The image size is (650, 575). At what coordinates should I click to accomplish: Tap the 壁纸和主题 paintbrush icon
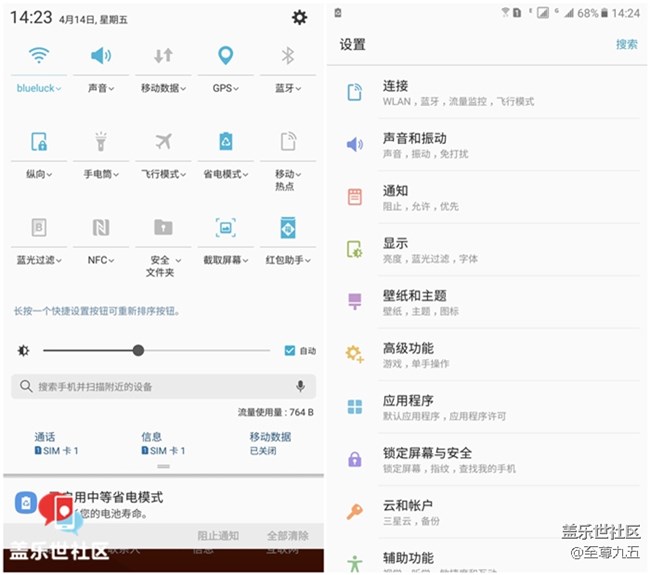tap(354, 301)
